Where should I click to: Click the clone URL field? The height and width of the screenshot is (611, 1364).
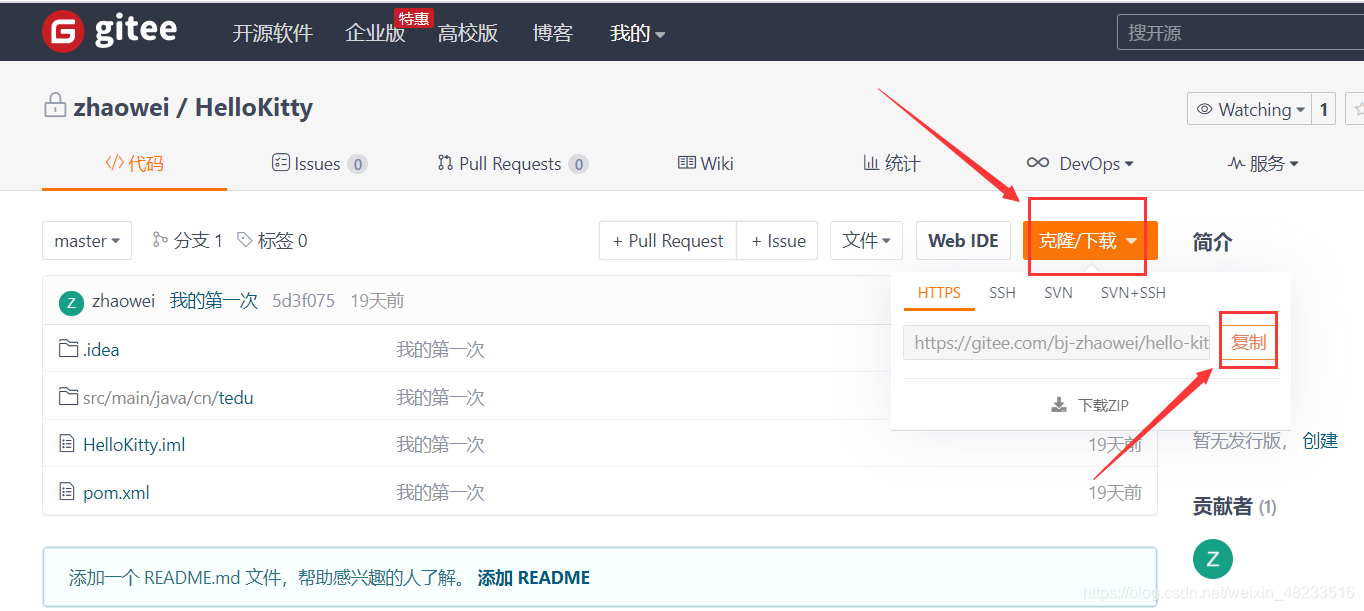tap(1057, 343)
